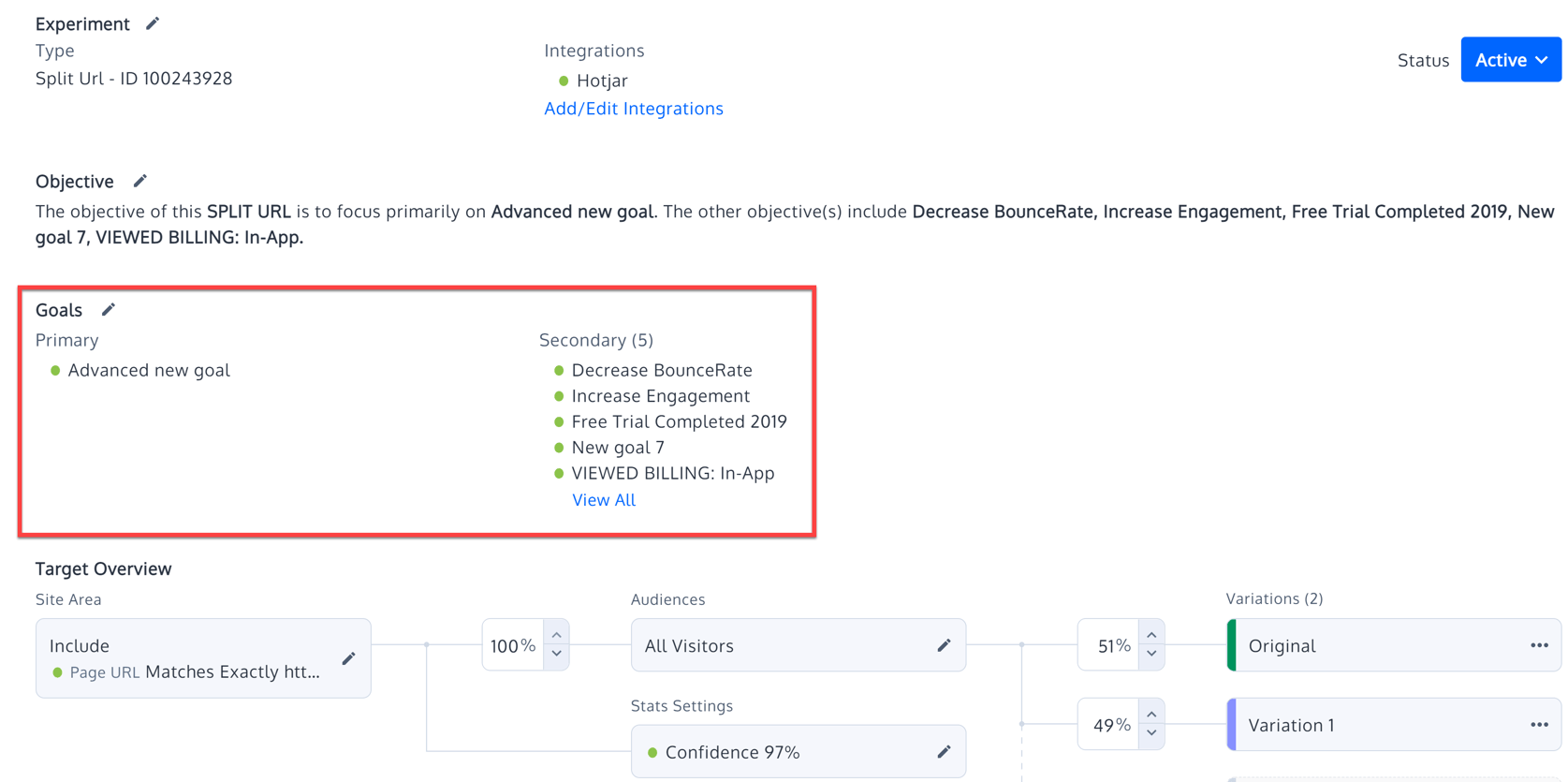Click the Confidence 97% stats box
1568x782 pixels.
click(799, 751)
